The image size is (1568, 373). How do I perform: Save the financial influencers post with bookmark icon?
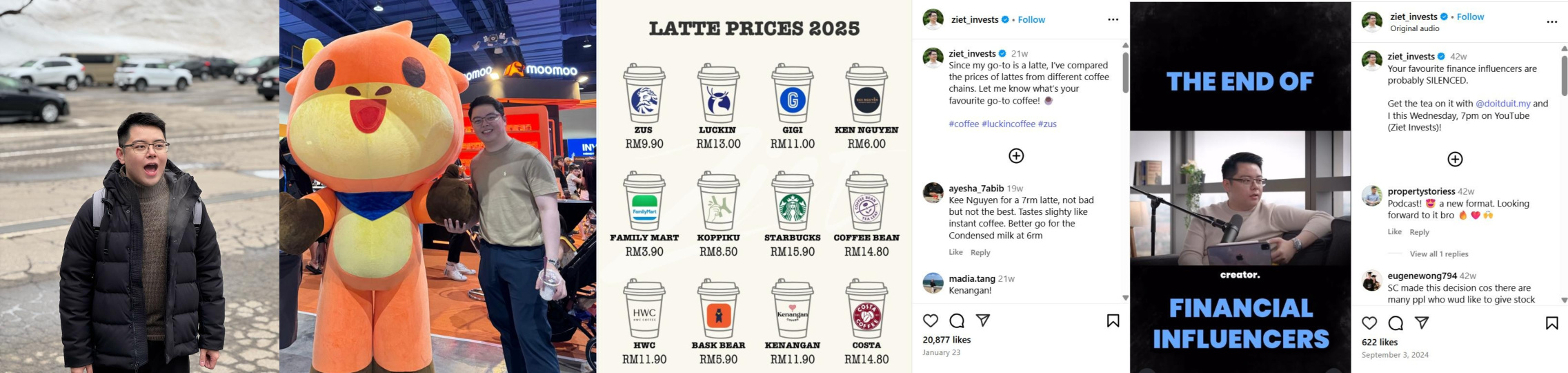click(x=1552, y=323)
